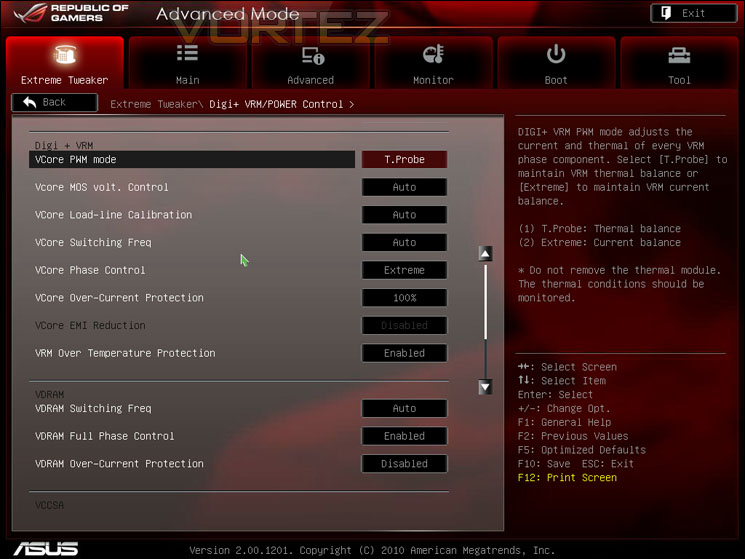Open the Monitor thermometer icon
Viewport: 745px width, 559px height.
point(433,54)
